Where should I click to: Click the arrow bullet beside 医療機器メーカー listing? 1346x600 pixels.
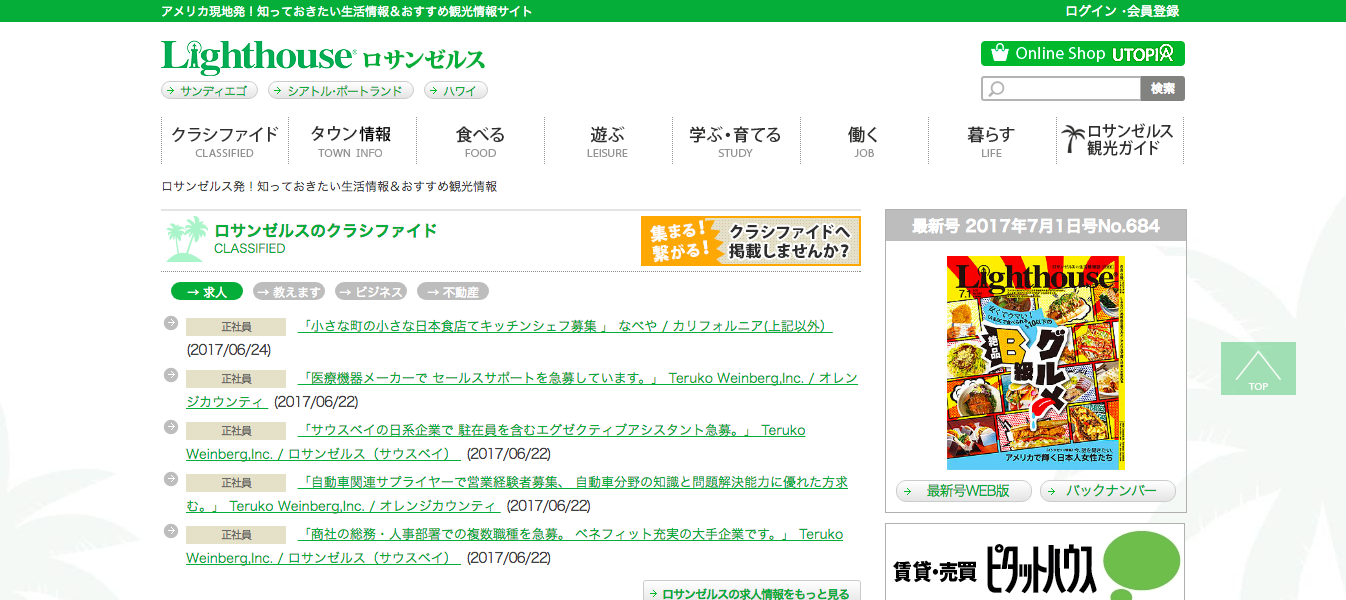pyautogui.click(x=170, y=375)
